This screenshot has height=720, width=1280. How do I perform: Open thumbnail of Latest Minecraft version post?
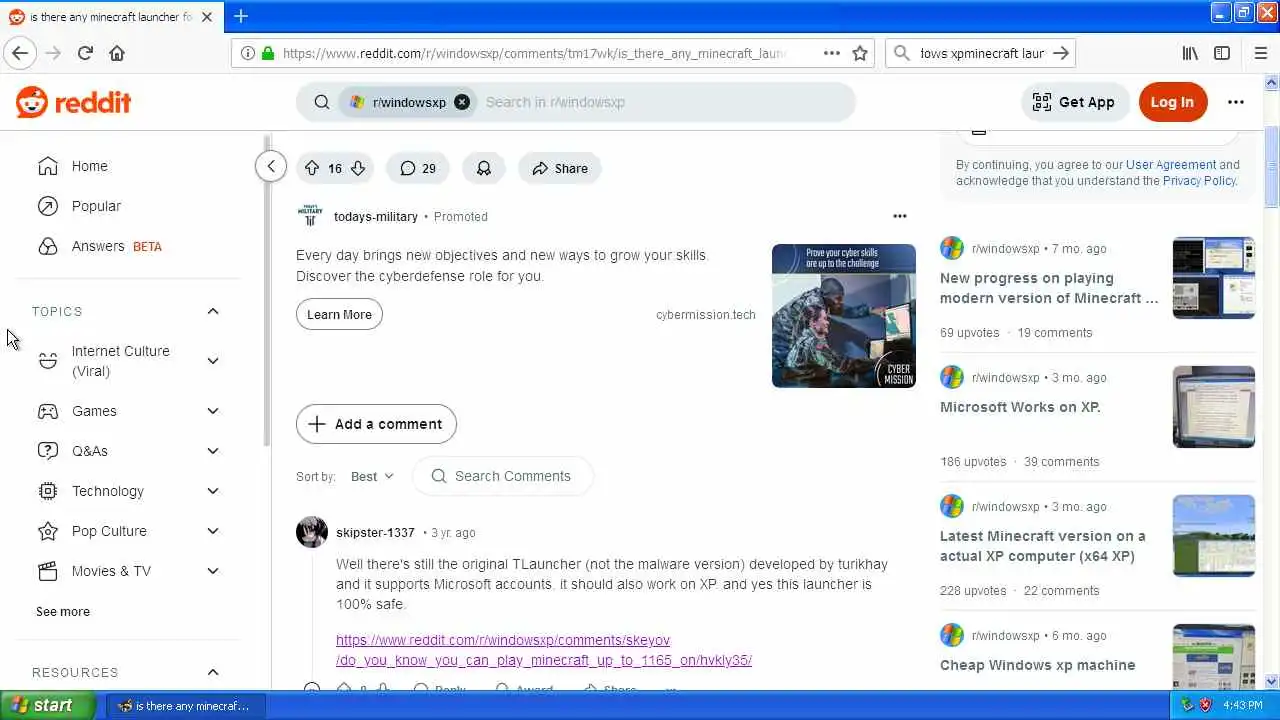(1214, 536)
